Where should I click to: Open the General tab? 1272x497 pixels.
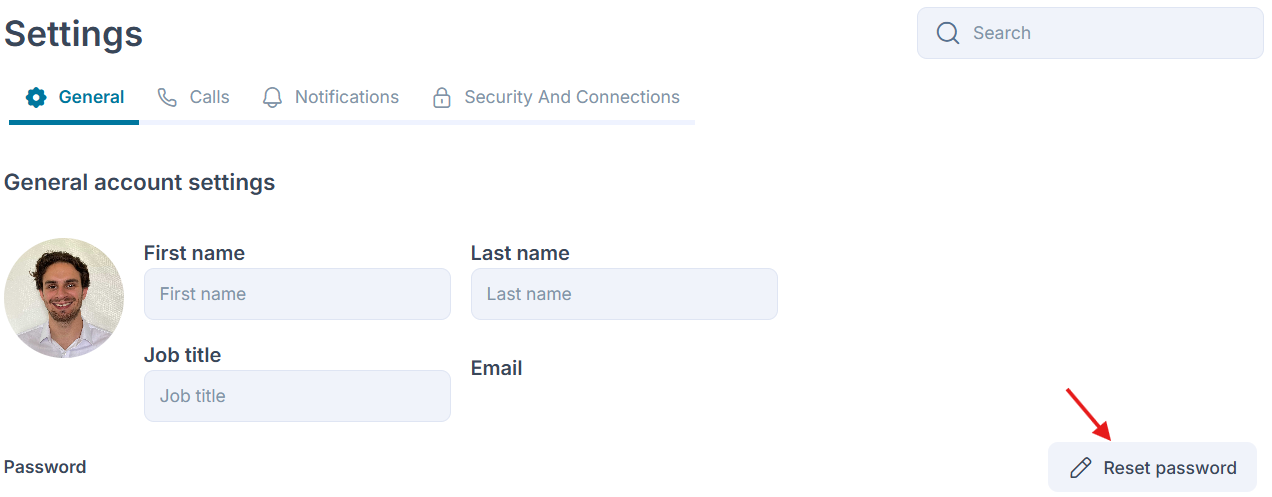coord(74,97)
